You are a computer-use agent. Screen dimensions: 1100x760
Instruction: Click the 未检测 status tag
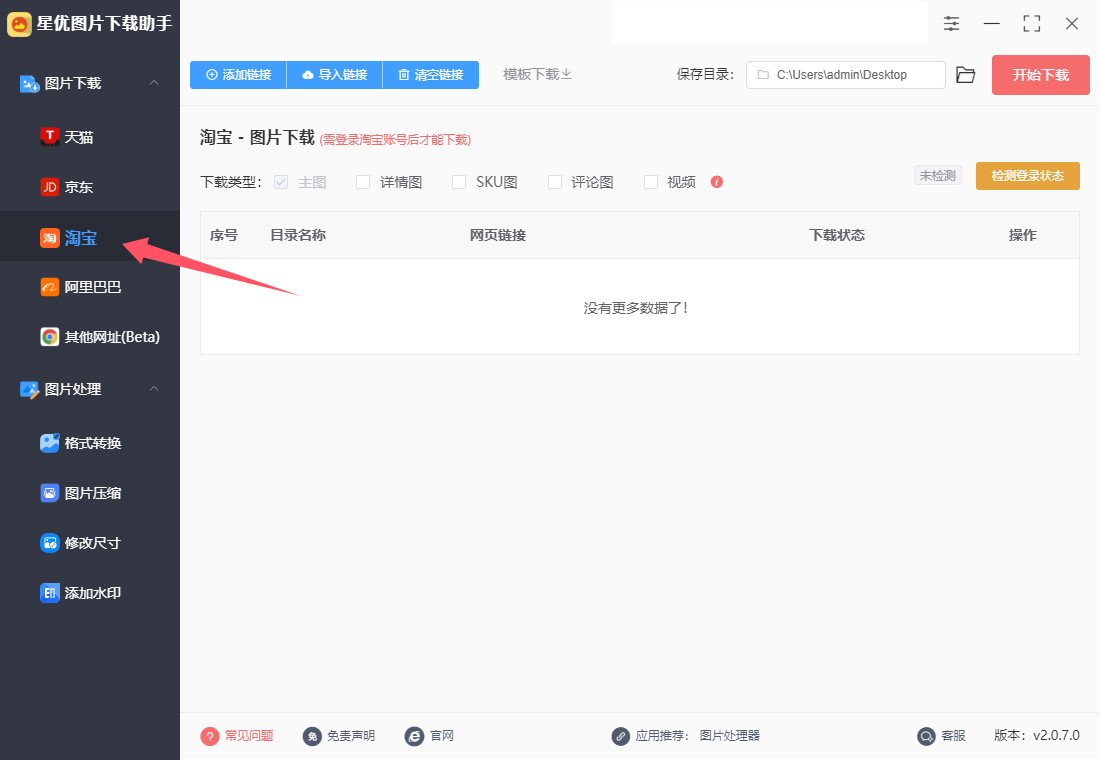pyautogui.click(x=937, y=175)
